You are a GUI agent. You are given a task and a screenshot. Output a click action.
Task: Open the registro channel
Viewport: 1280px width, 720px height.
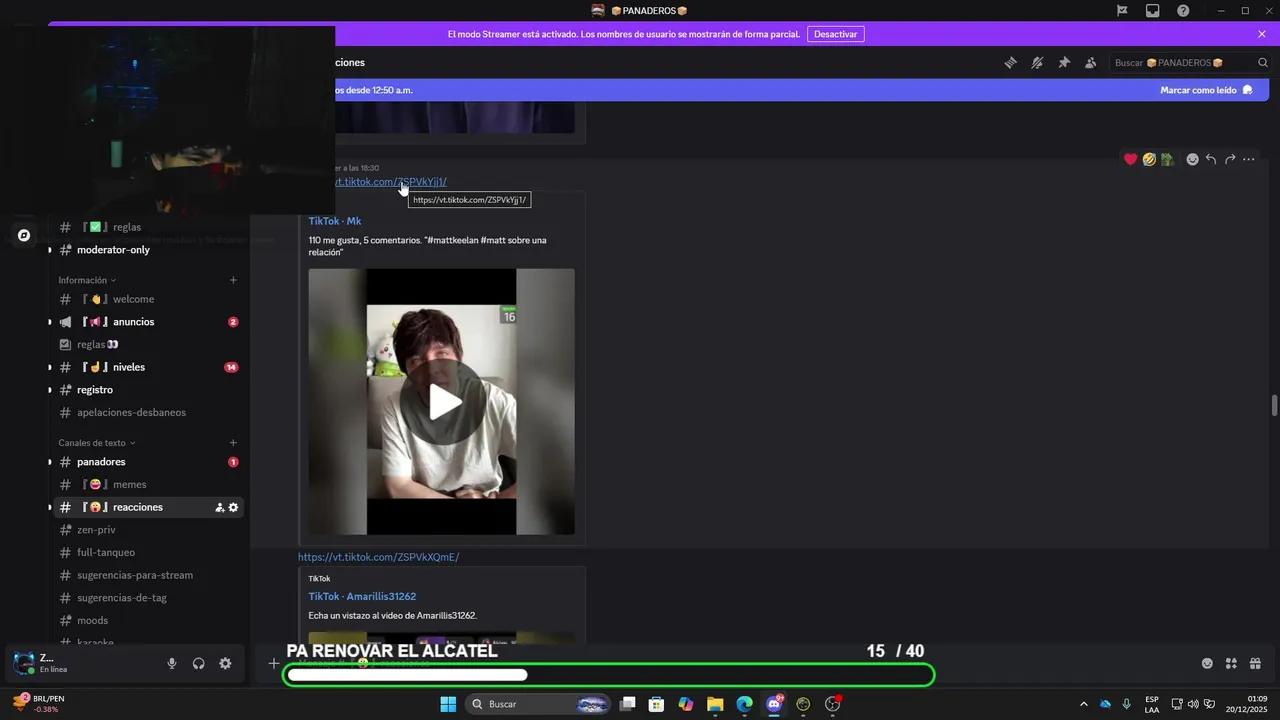pos(150,390)
